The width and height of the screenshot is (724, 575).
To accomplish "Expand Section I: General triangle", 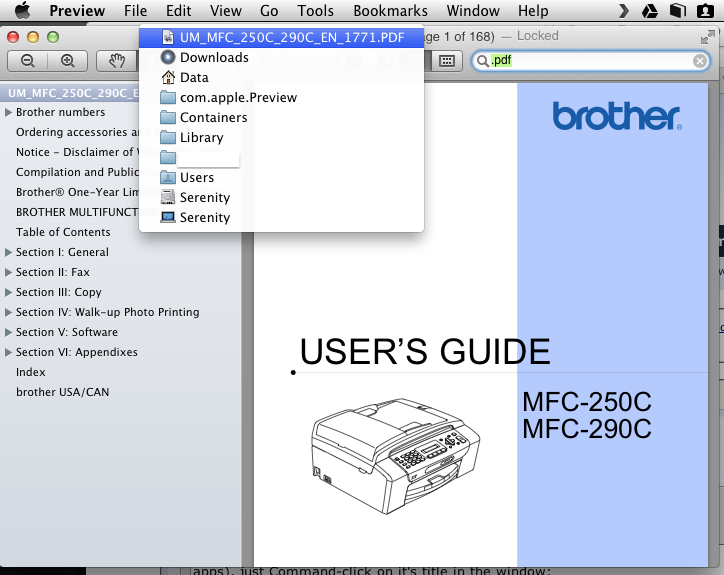I will 8,252.
